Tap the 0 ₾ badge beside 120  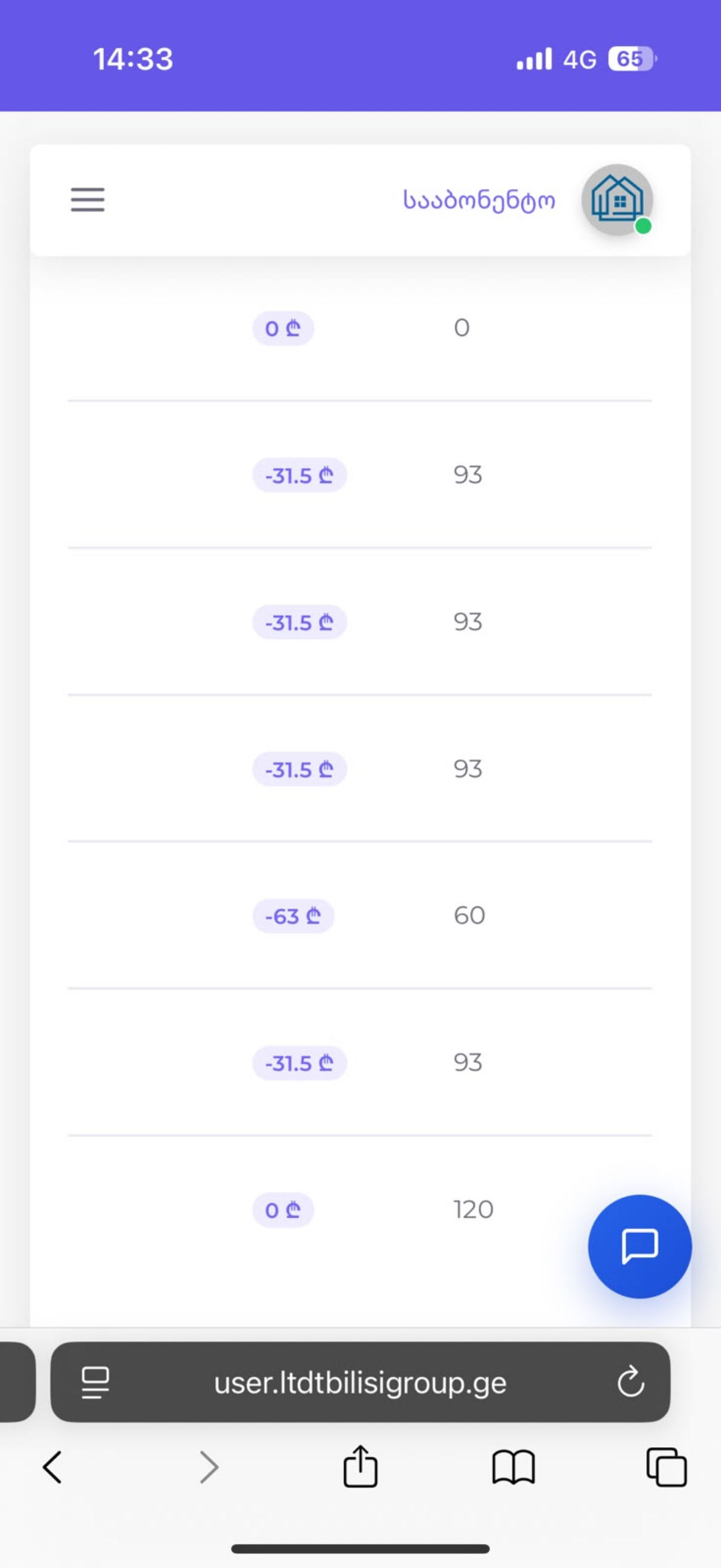pos(283,1209)
